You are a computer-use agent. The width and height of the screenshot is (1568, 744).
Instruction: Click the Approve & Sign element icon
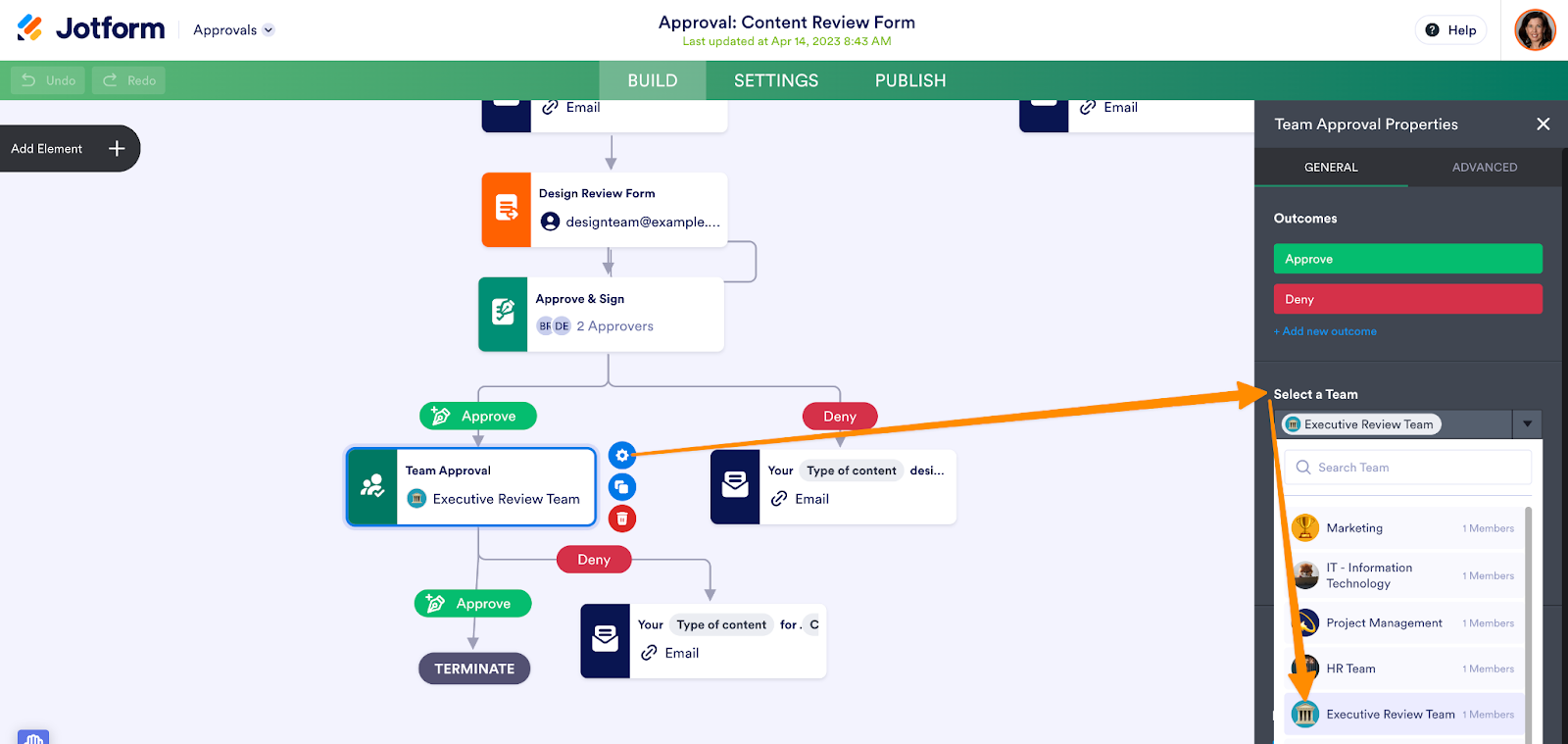pyautogui.click(x=503, y=314)
